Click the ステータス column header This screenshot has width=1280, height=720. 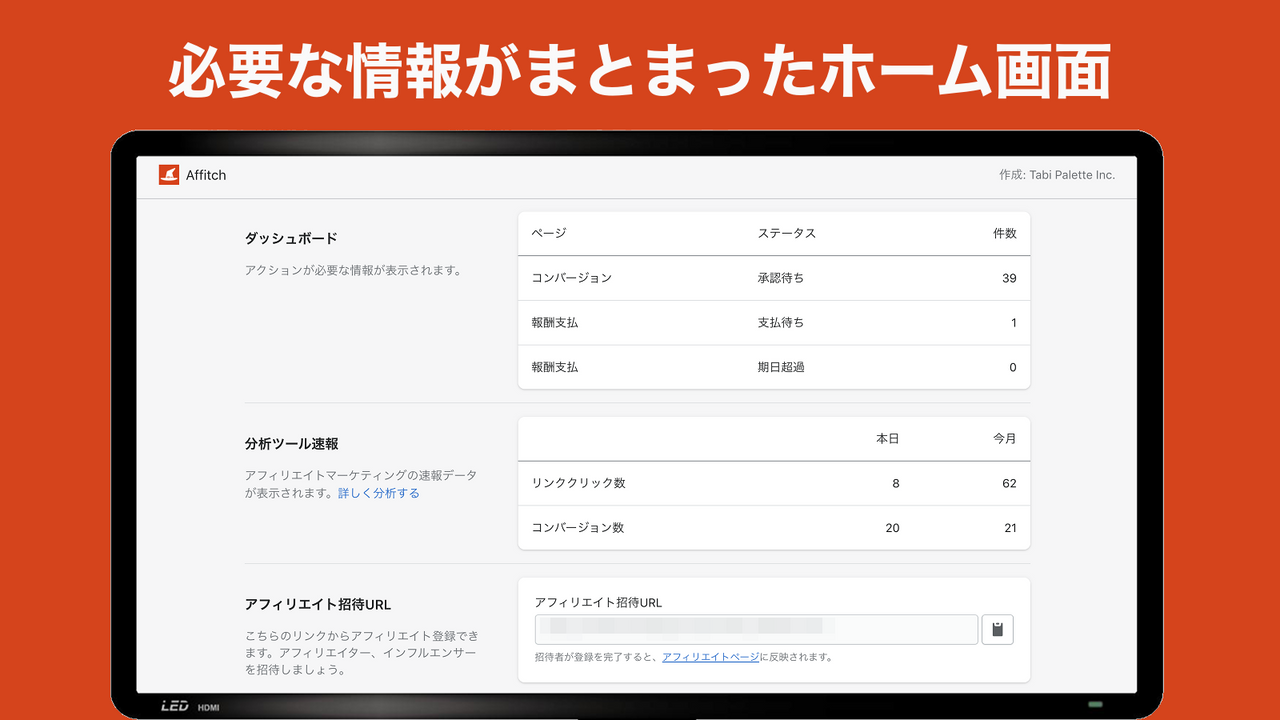click(x=787, y=233)
